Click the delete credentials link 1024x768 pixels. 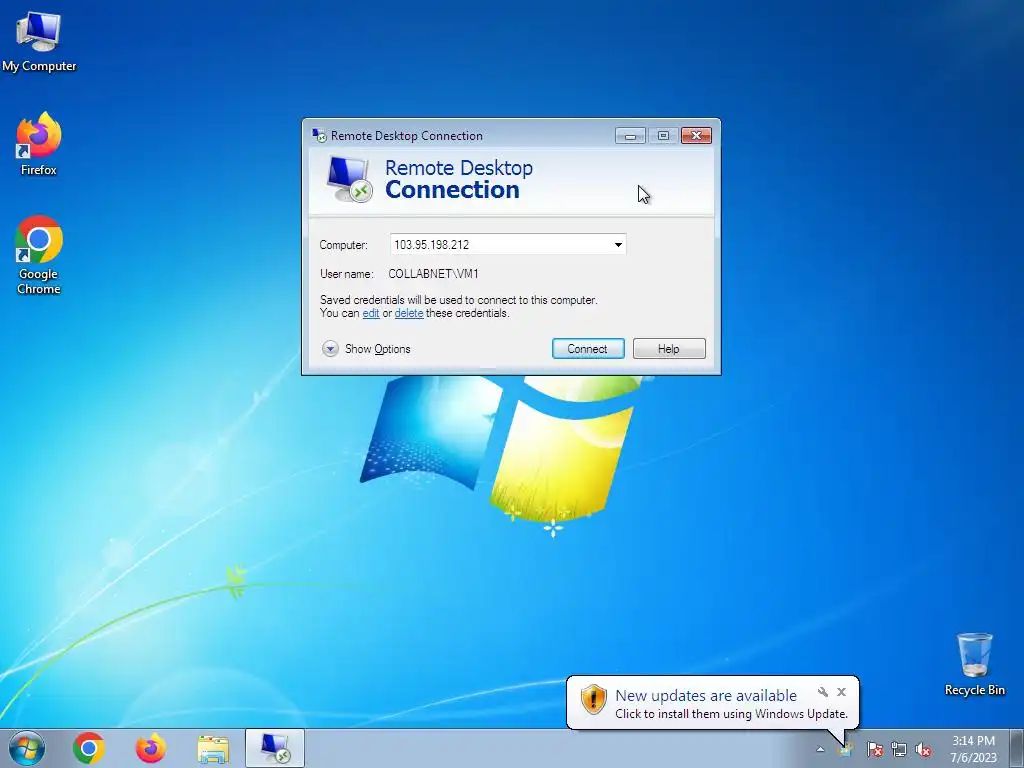tap(409, 313)
